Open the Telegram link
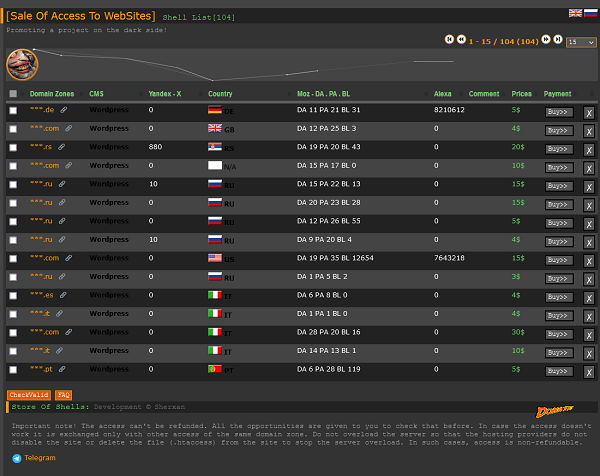 (40, 458)
